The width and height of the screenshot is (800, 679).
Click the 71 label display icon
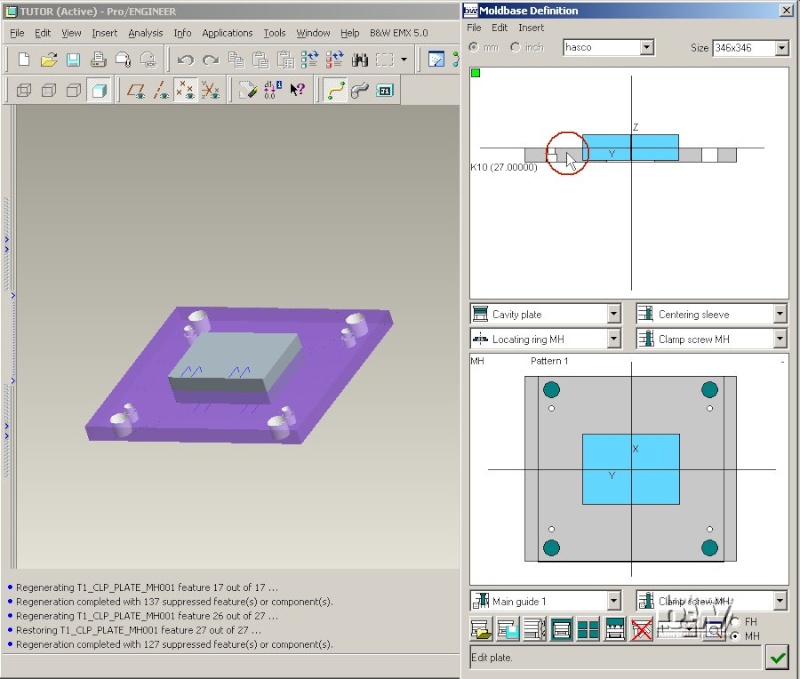coord(385,91)
